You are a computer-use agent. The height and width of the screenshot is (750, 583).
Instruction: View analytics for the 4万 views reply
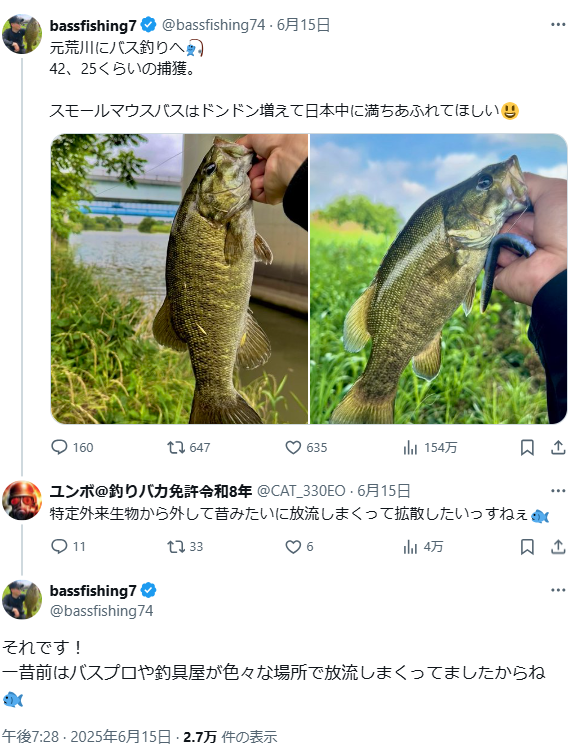click(x=423, y=547)
